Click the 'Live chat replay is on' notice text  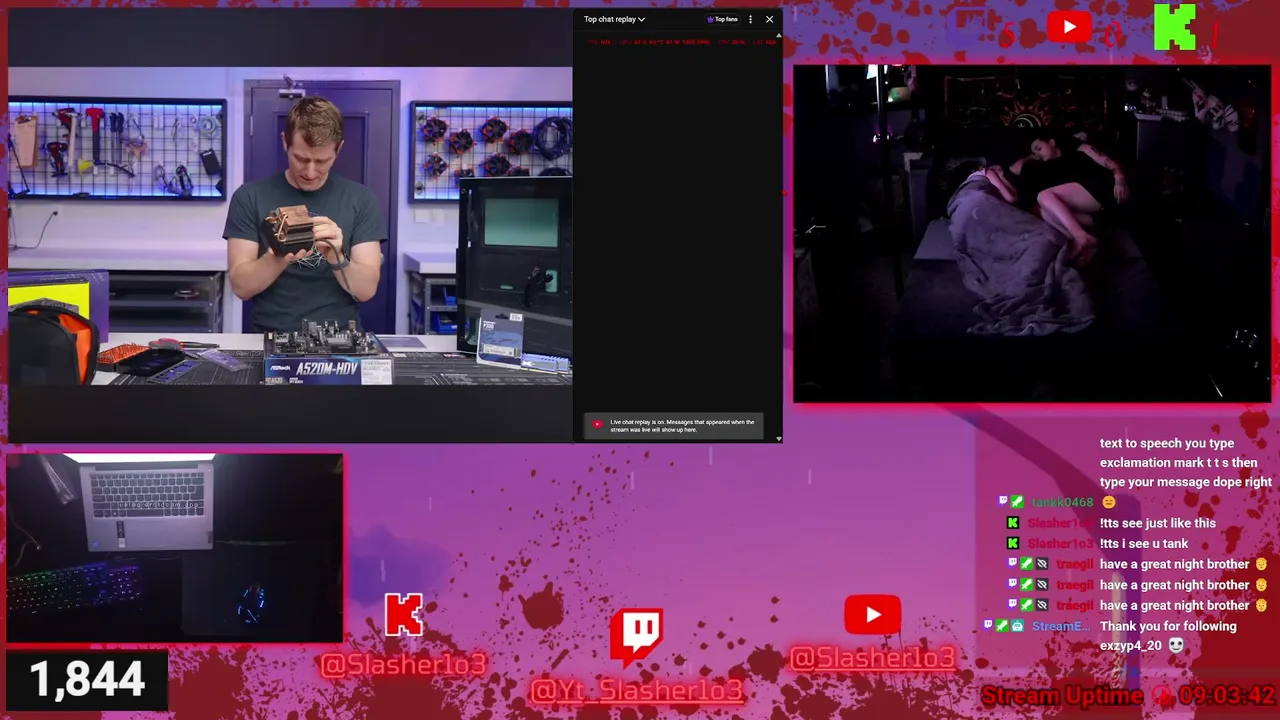point(682,426)
